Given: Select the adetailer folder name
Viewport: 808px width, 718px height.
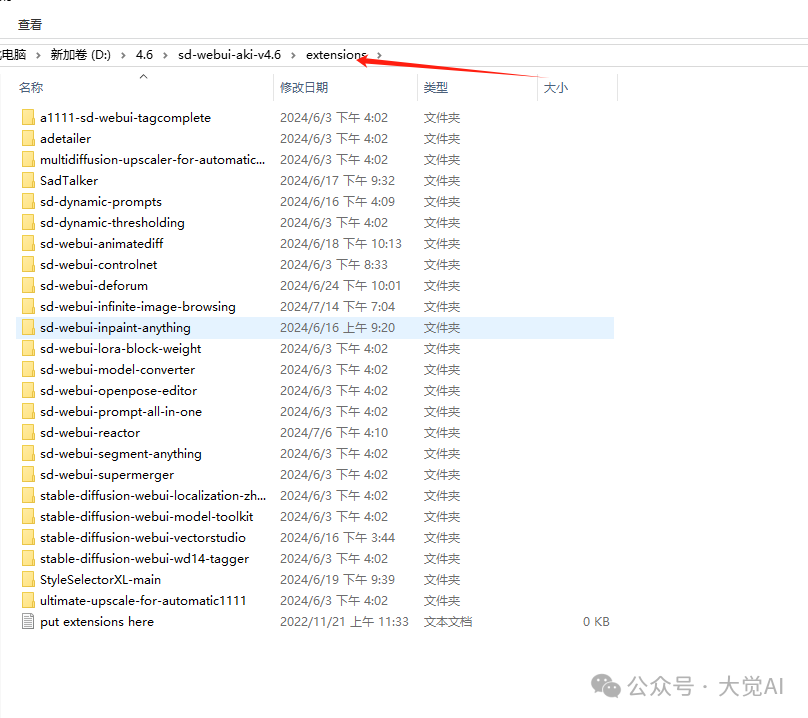Looking at the screenshot, I should tap(65, 139).
